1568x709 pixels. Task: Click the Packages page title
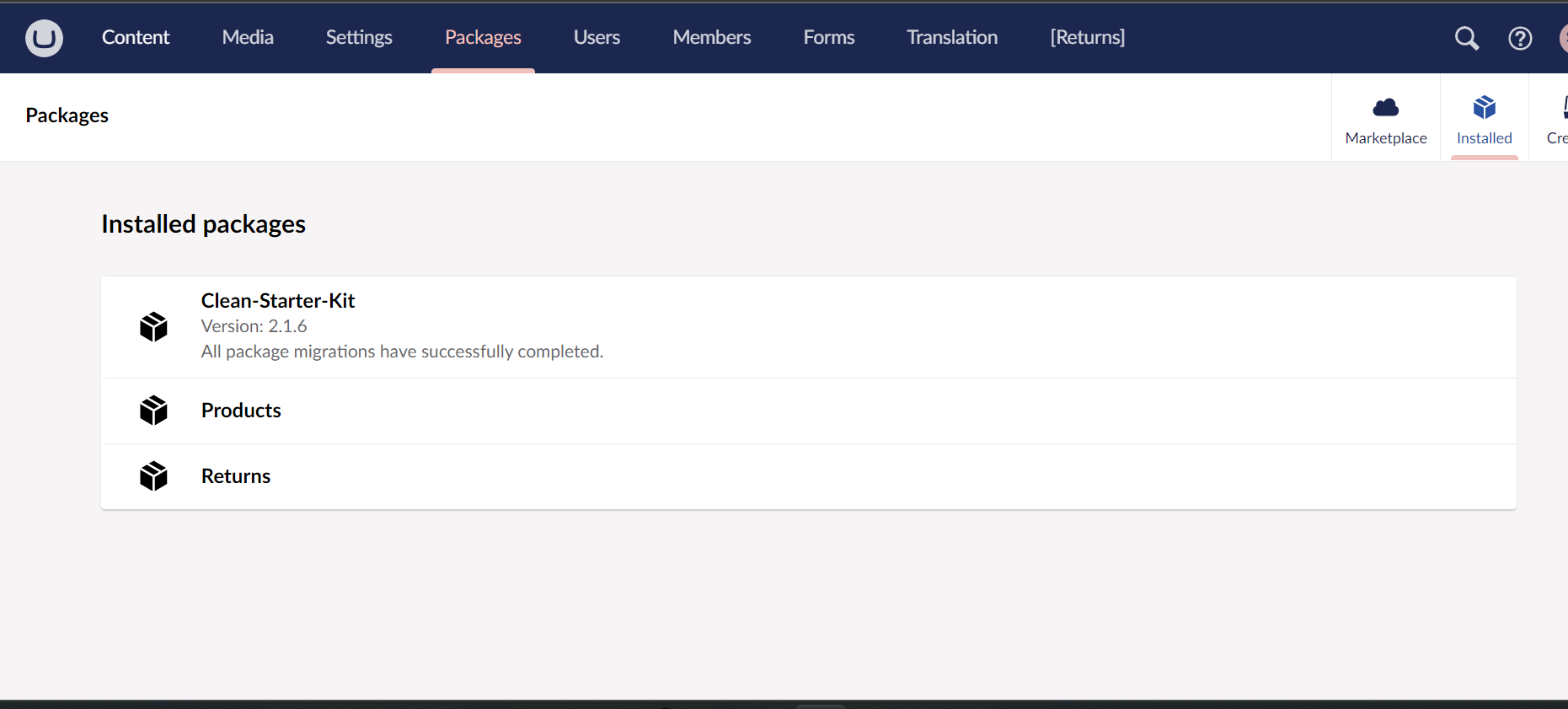(67, 115)
